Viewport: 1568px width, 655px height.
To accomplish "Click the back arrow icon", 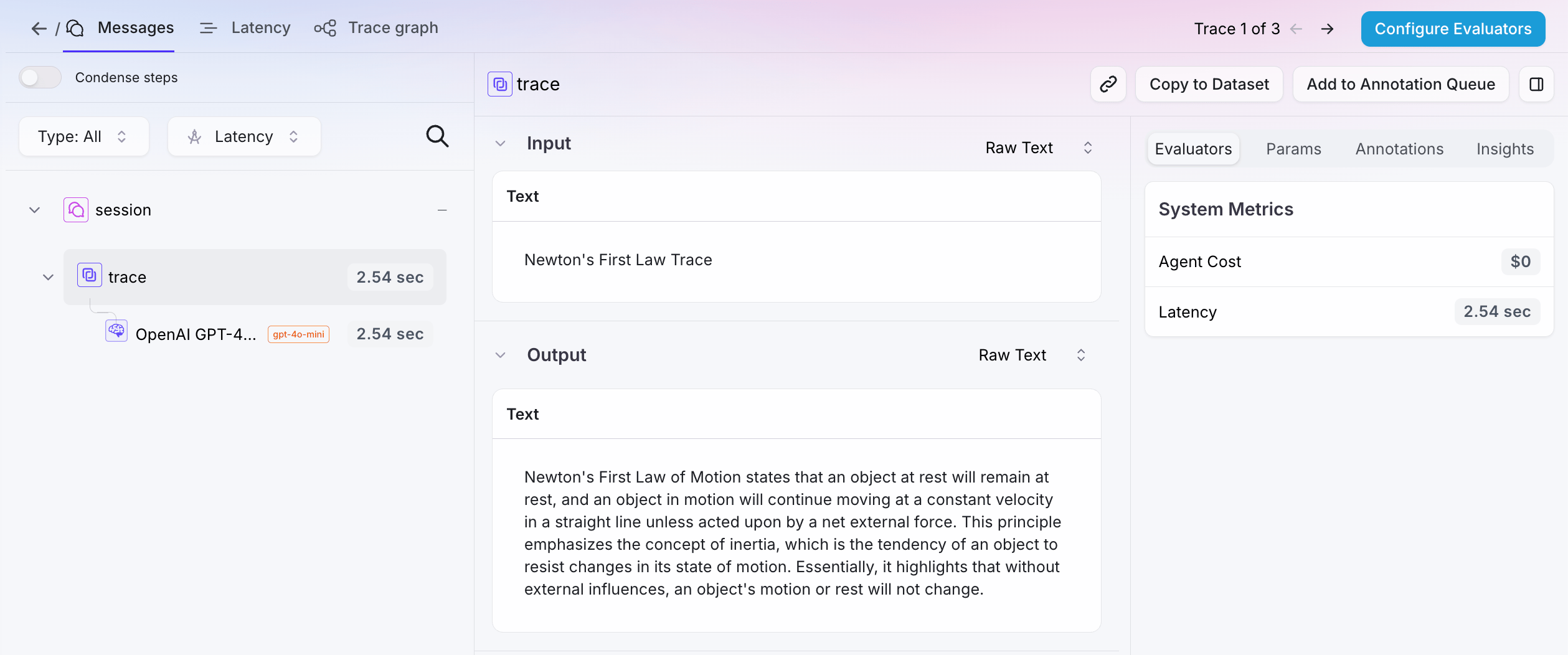I will tap(39, 28).
